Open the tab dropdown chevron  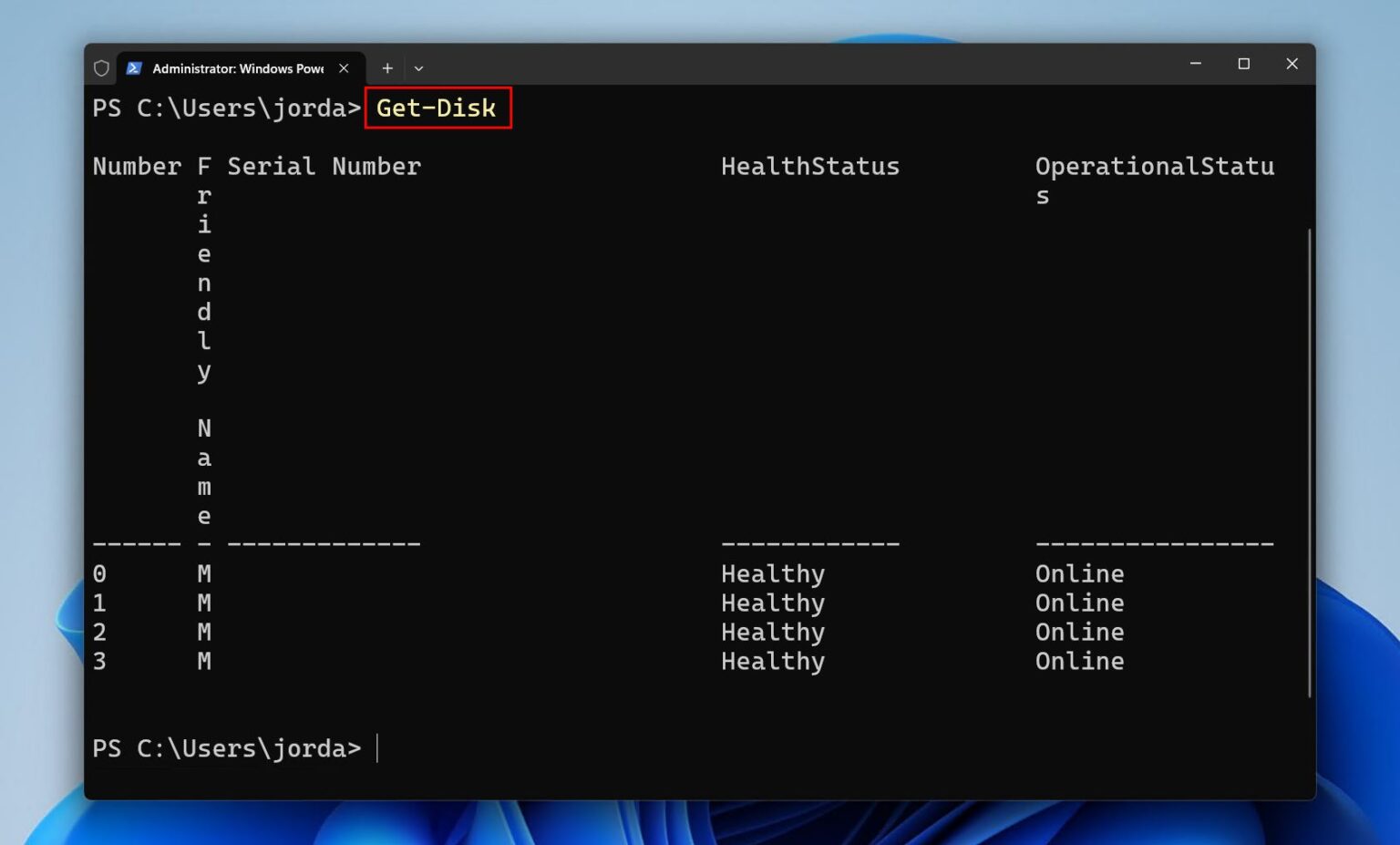coord(418,68)
